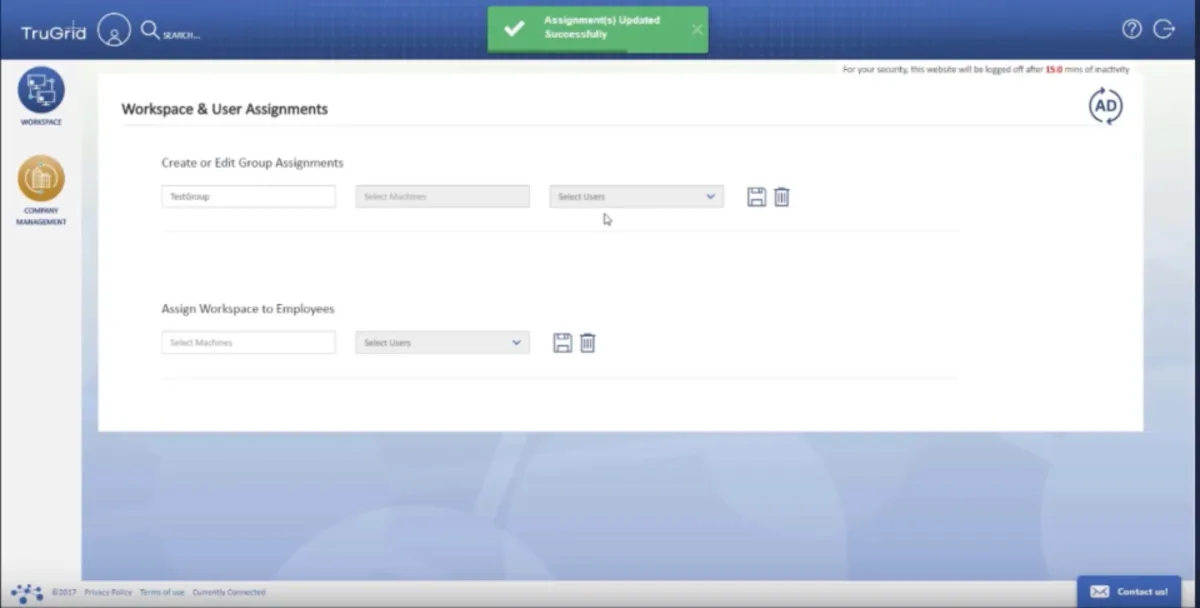Delete the employee assignment using the trash icon

(588, 342)
